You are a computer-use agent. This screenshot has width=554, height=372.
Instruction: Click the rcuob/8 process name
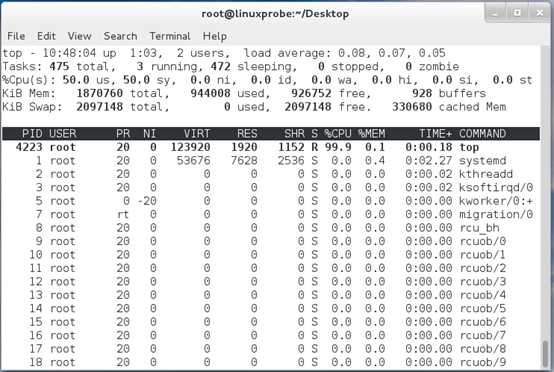pyautogui.click(x=482, y=349)
